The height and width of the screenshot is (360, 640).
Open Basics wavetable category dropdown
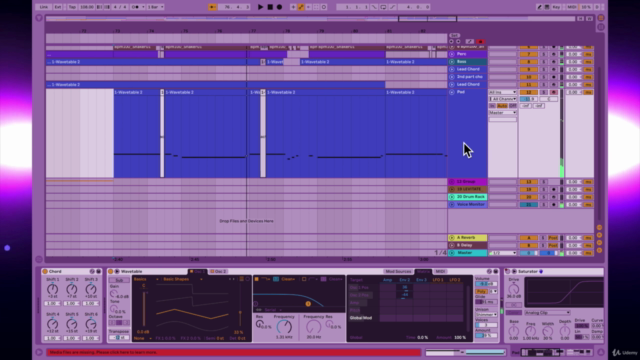coord(145,279)
